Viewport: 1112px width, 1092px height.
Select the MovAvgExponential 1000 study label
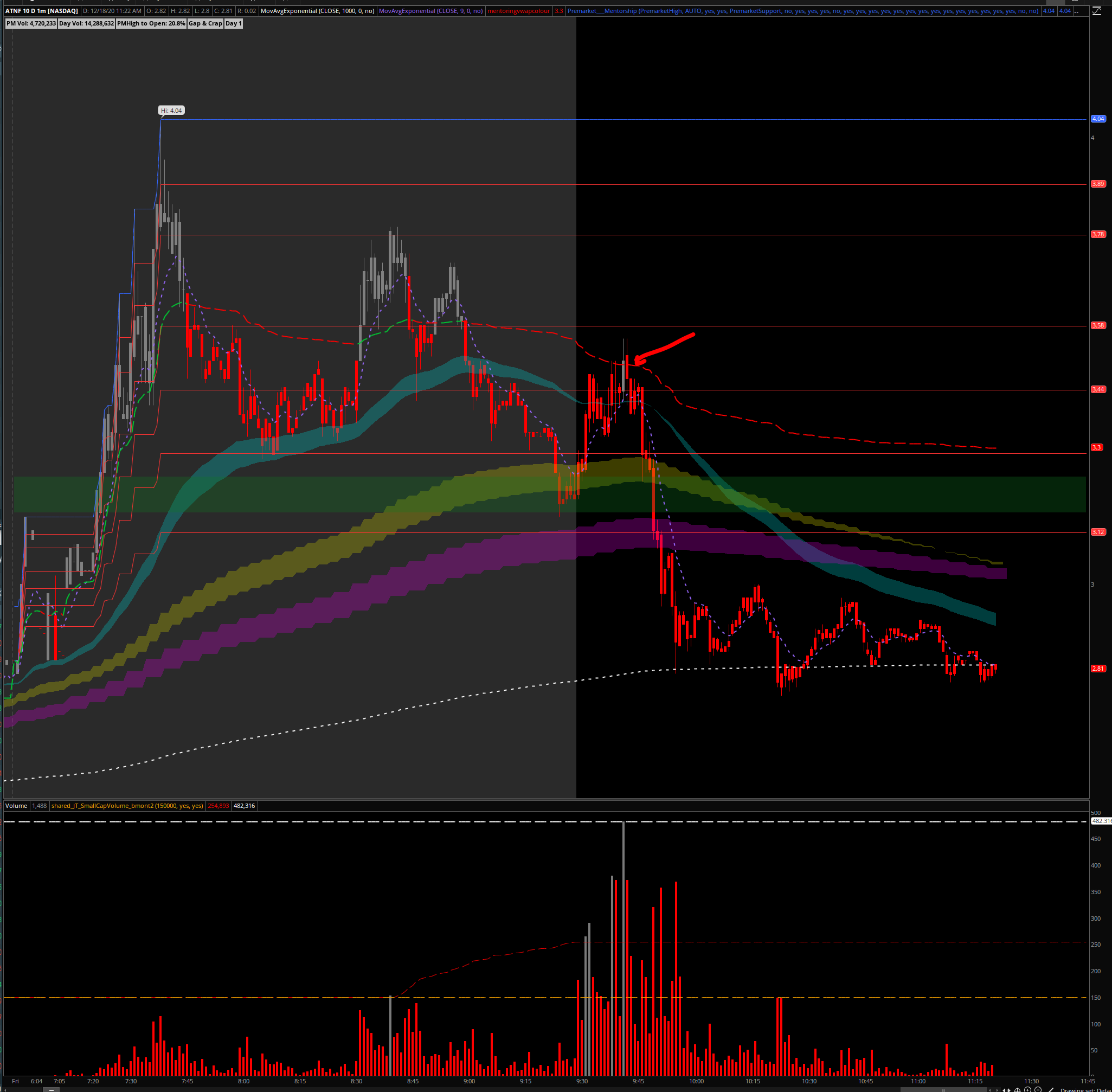(317, 11)
